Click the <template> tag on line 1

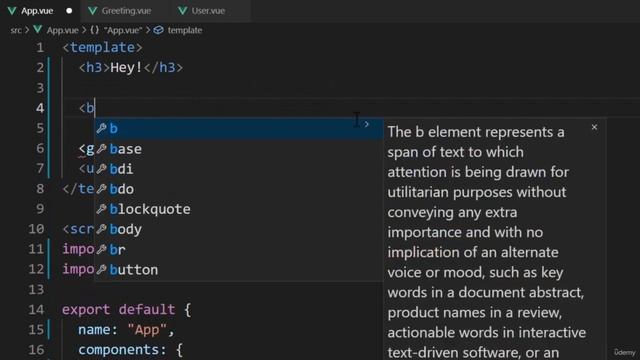click(x=102, y=48)
